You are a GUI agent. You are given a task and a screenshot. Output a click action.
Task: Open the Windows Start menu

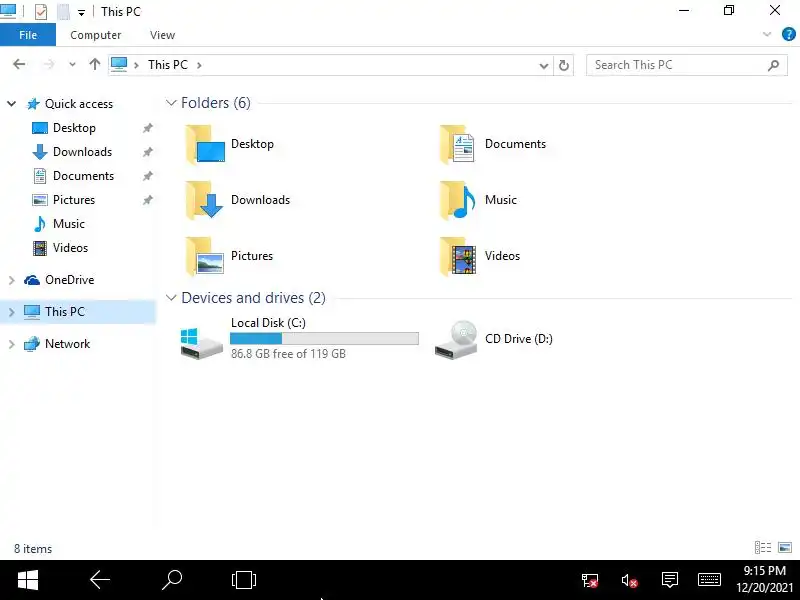coord(28,580)
